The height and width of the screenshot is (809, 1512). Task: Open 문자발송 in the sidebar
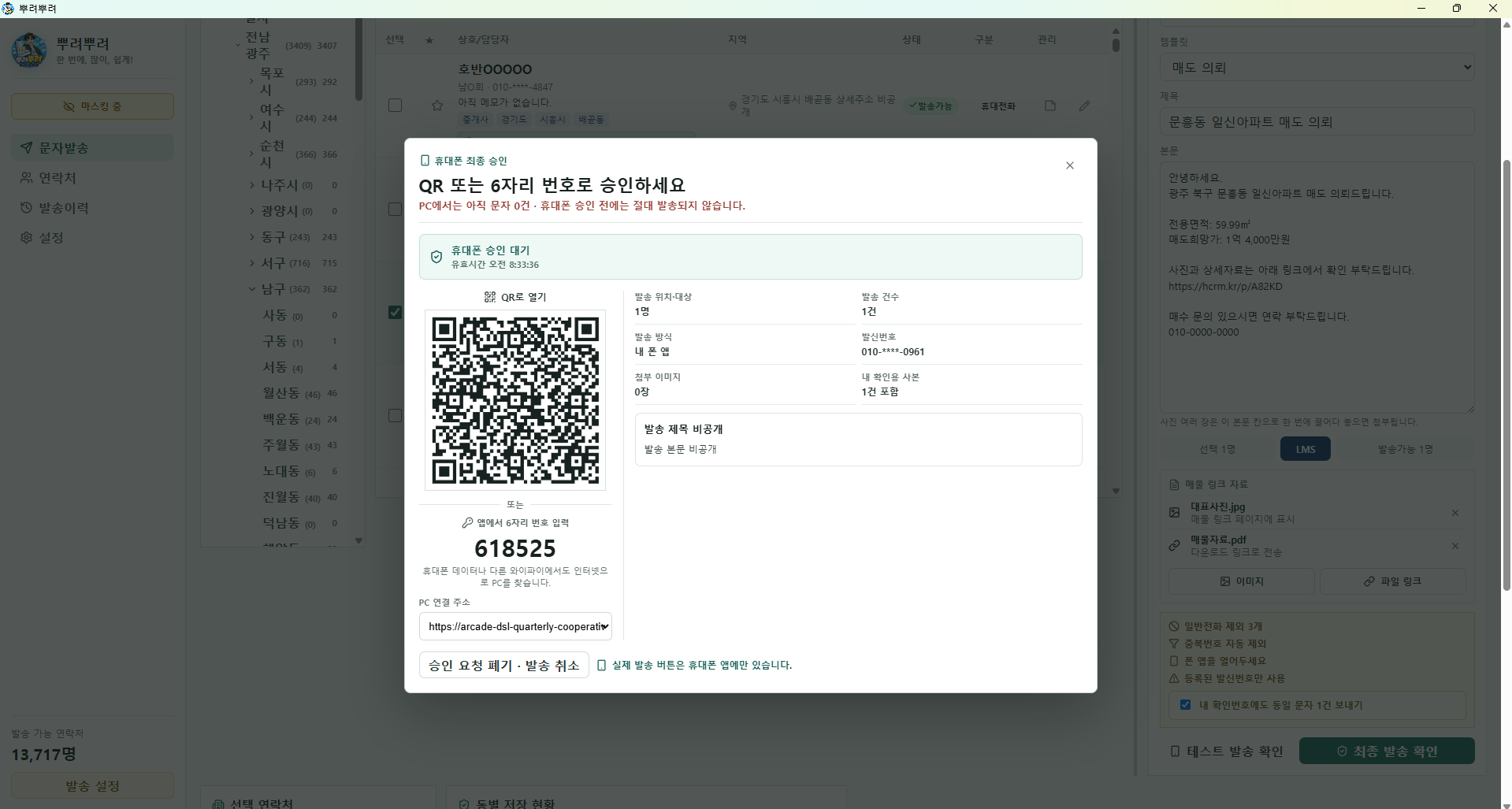(92, 148)
